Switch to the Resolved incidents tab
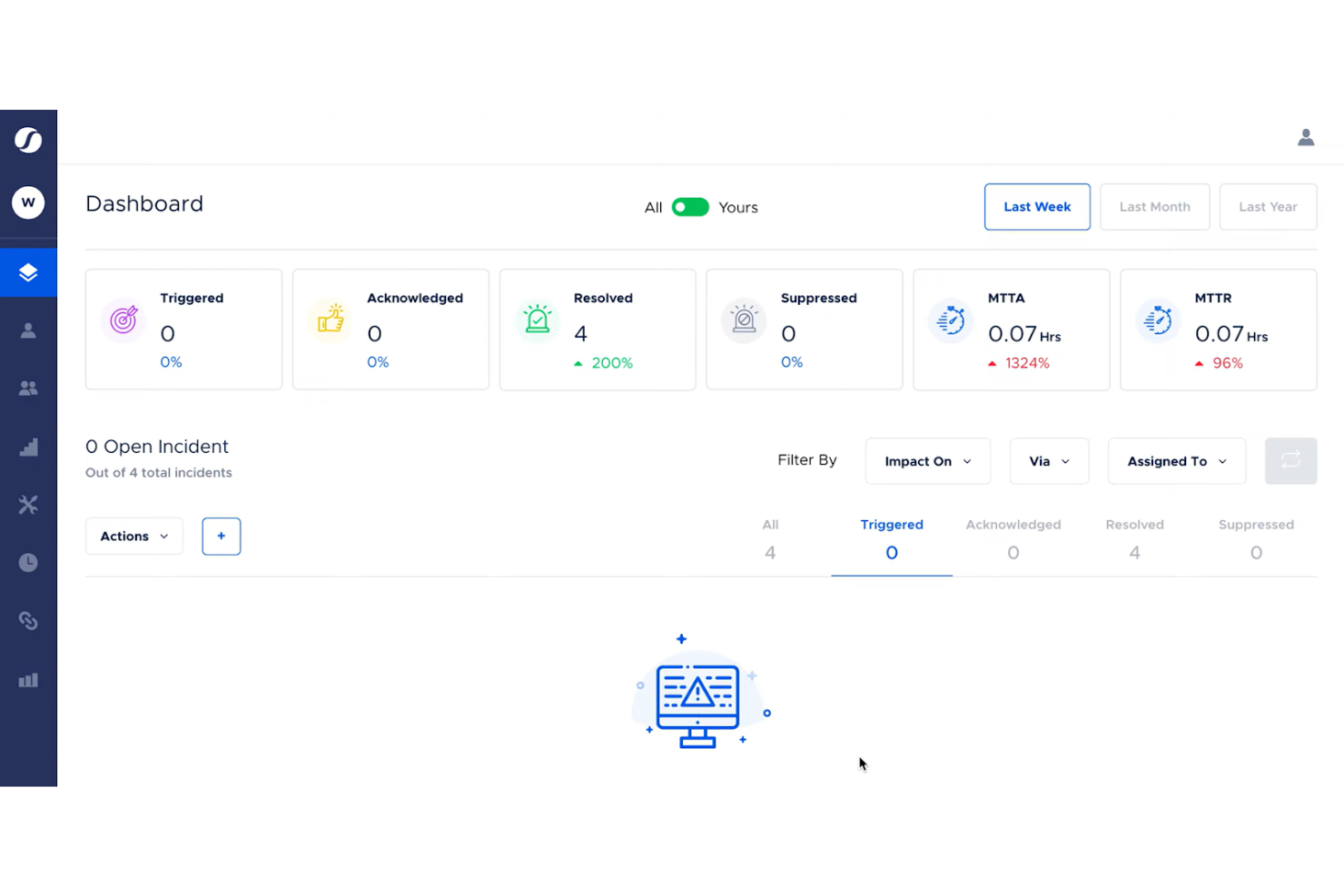Screen dimensions: 1344x896 click(1134, 538)
